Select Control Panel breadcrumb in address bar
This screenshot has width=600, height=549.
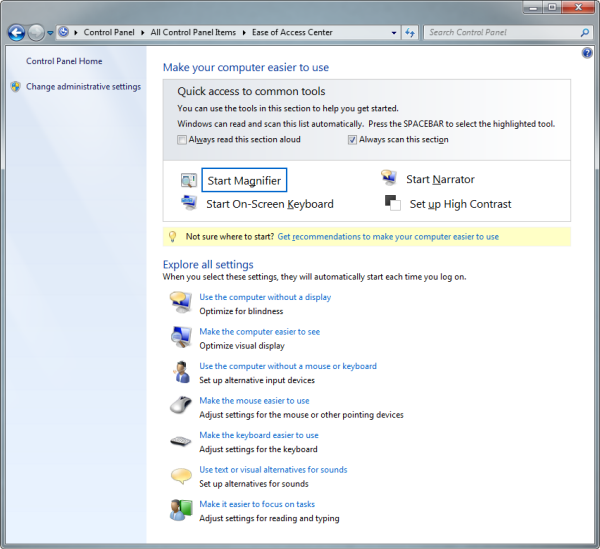109,33
